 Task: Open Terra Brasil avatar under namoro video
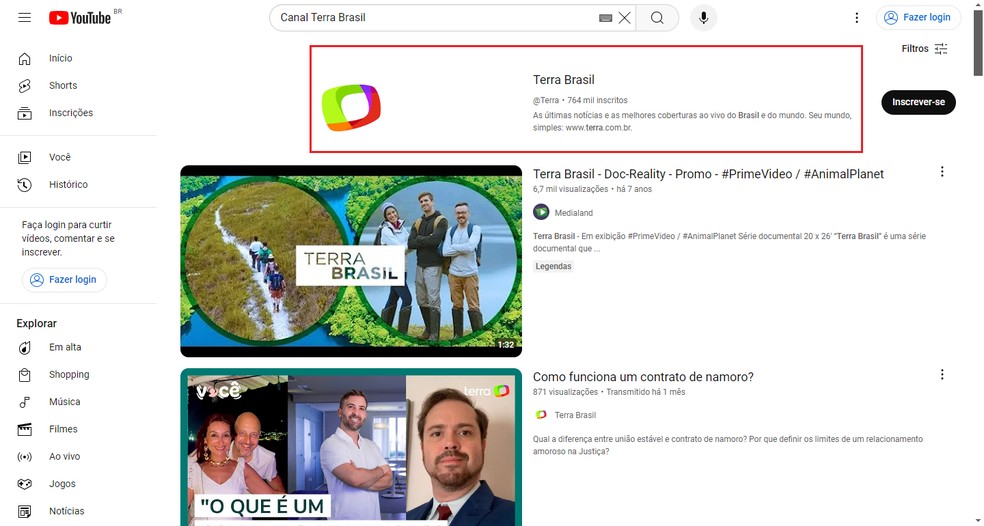pos(540,415)
